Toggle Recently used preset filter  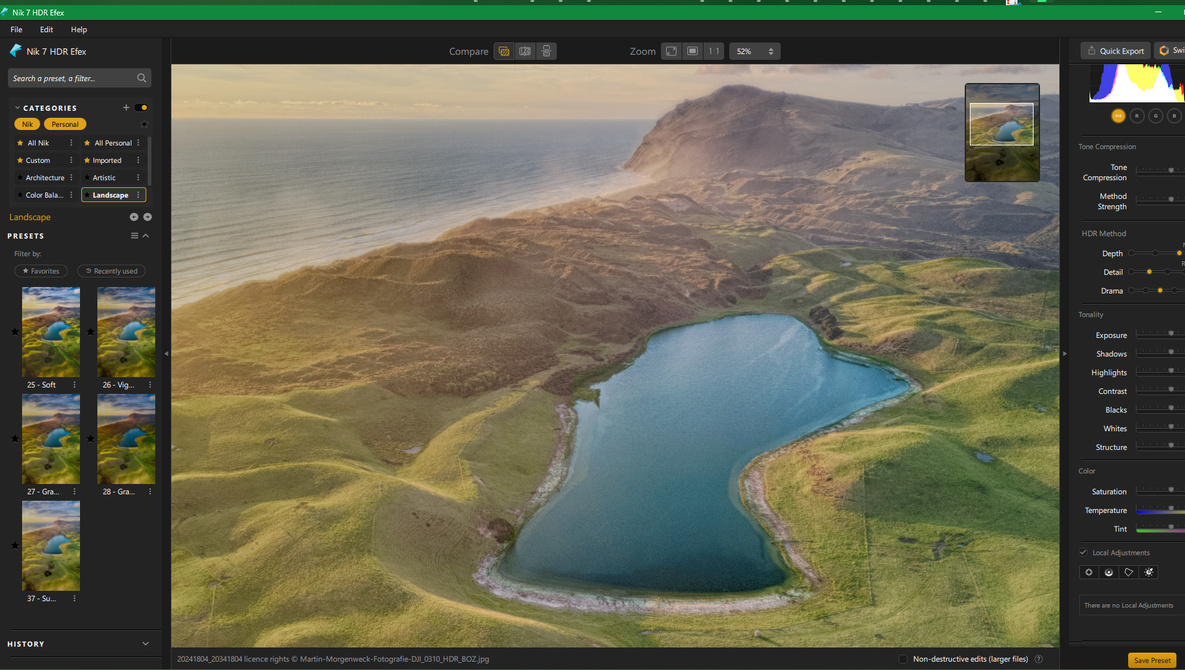[x=111, y=270]
